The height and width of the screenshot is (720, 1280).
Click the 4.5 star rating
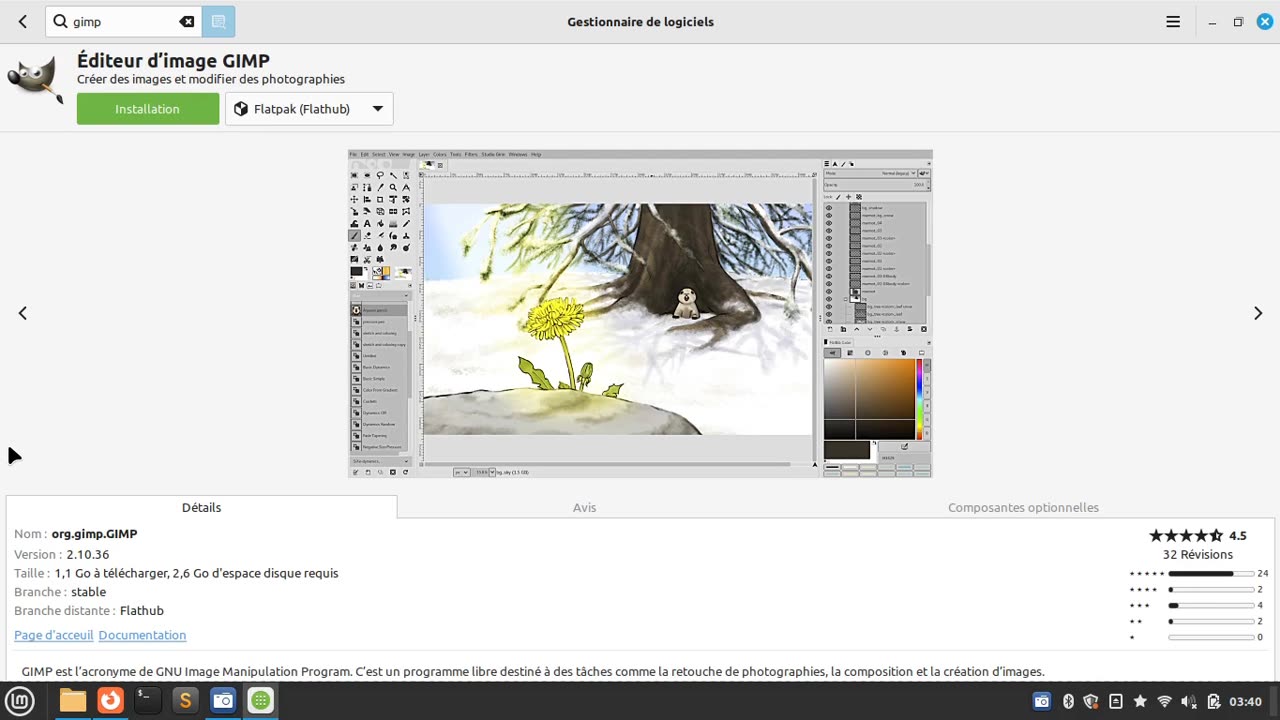[1198, 535]
